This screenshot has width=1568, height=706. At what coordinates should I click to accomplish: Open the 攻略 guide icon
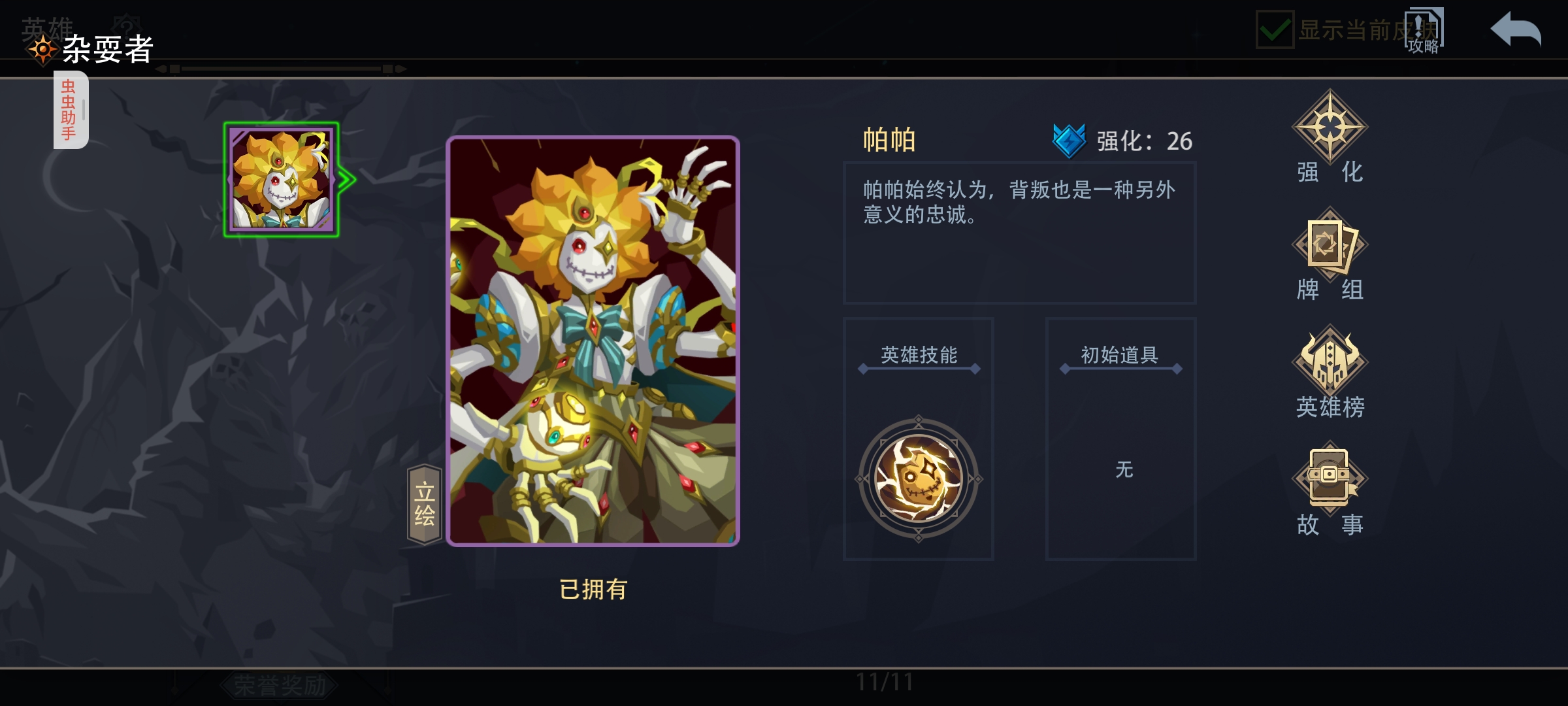click(1424, 30)
